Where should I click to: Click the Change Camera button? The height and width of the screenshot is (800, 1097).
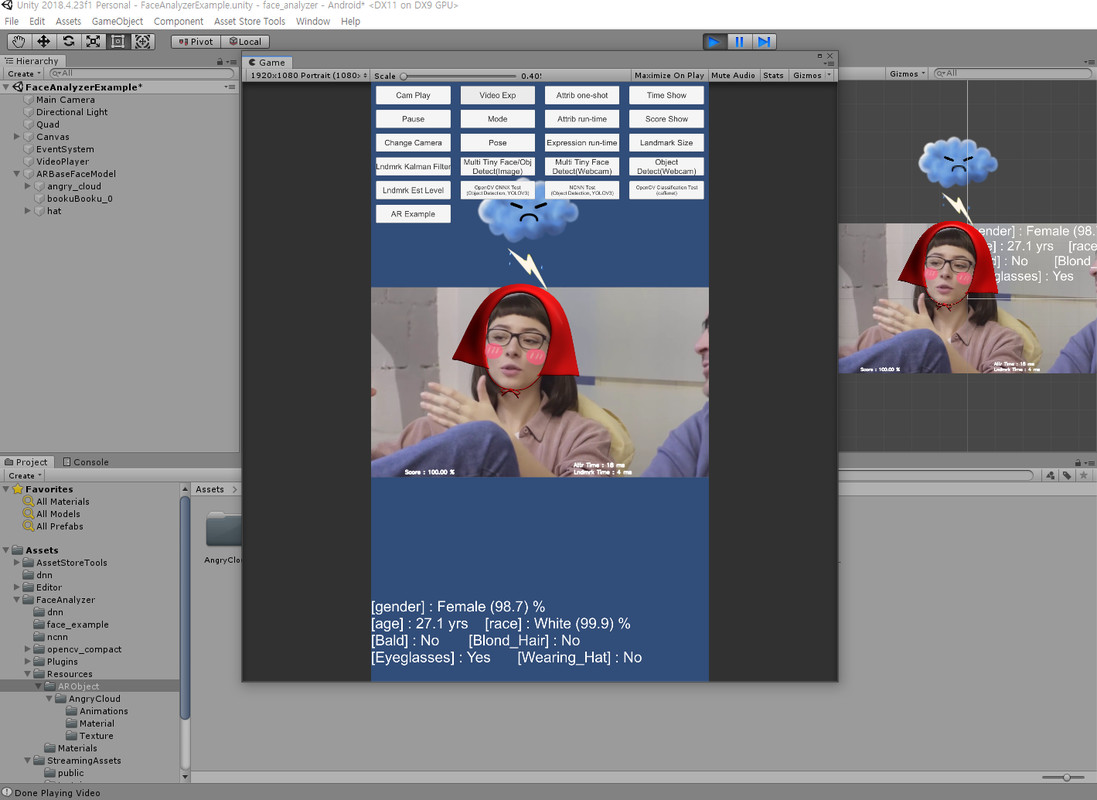(413, 143)
